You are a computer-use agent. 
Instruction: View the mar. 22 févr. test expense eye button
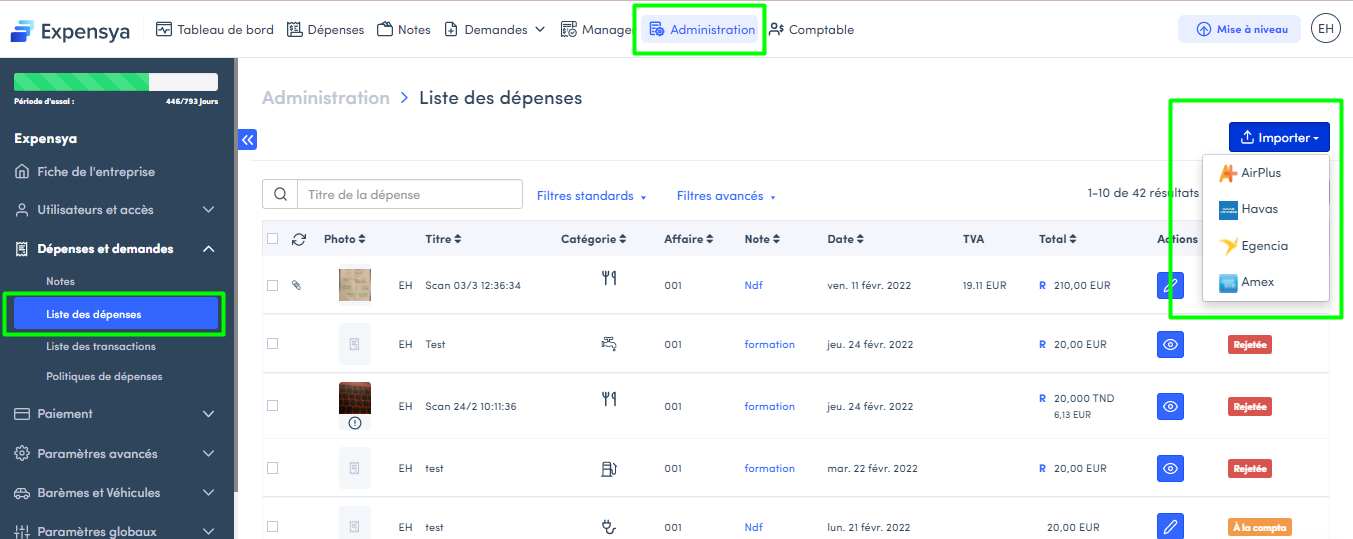[1170, 468]
